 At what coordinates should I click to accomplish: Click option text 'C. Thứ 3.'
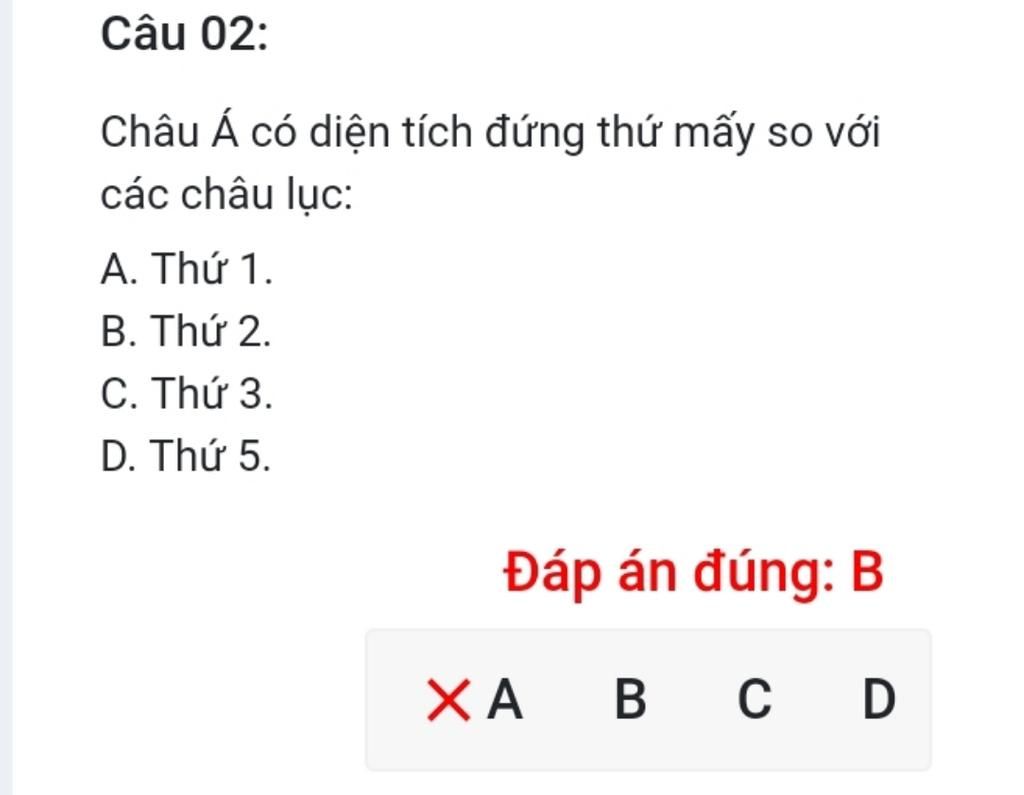186,393
